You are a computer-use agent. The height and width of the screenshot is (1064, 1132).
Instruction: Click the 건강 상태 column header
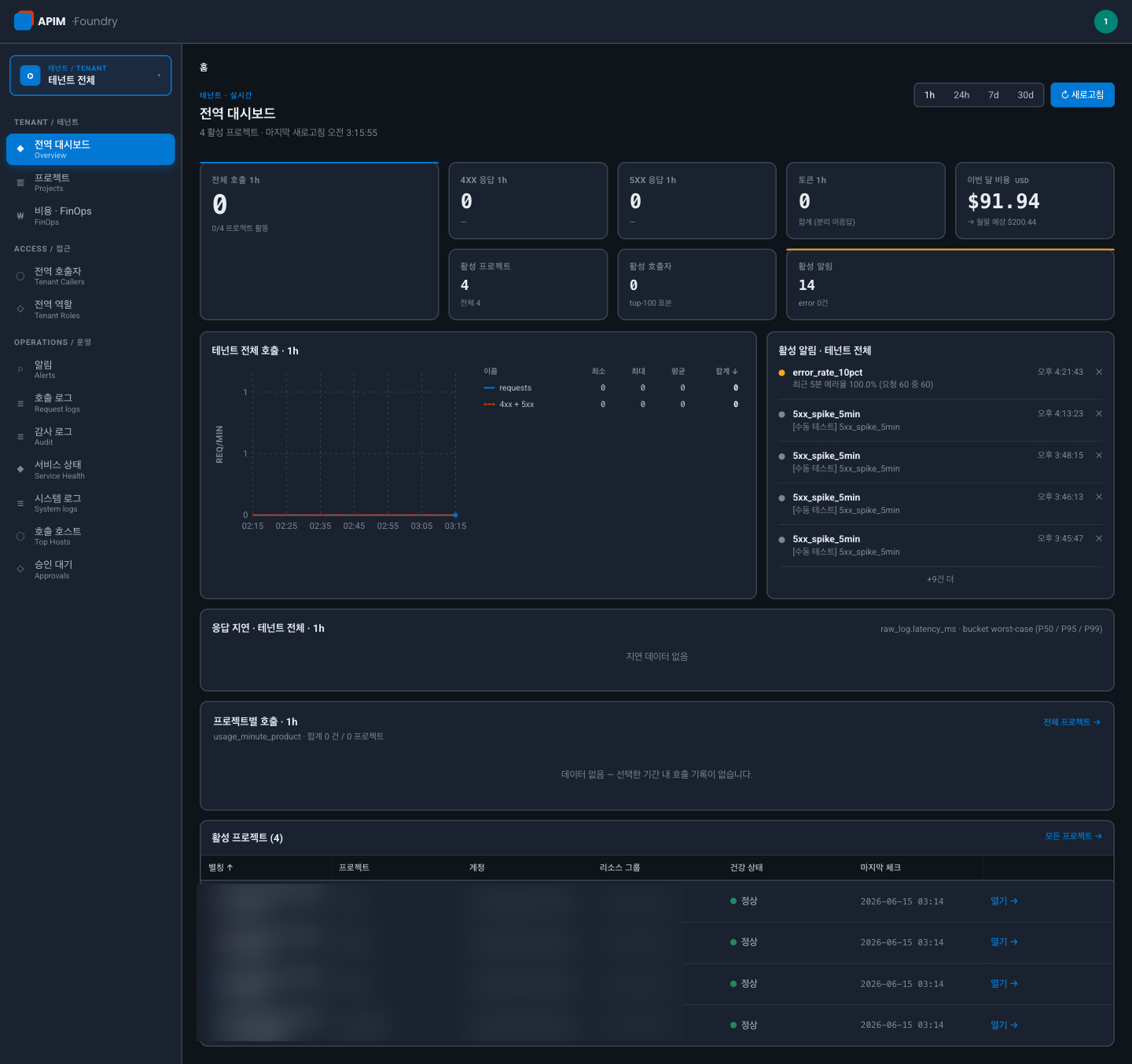(746, 868)
